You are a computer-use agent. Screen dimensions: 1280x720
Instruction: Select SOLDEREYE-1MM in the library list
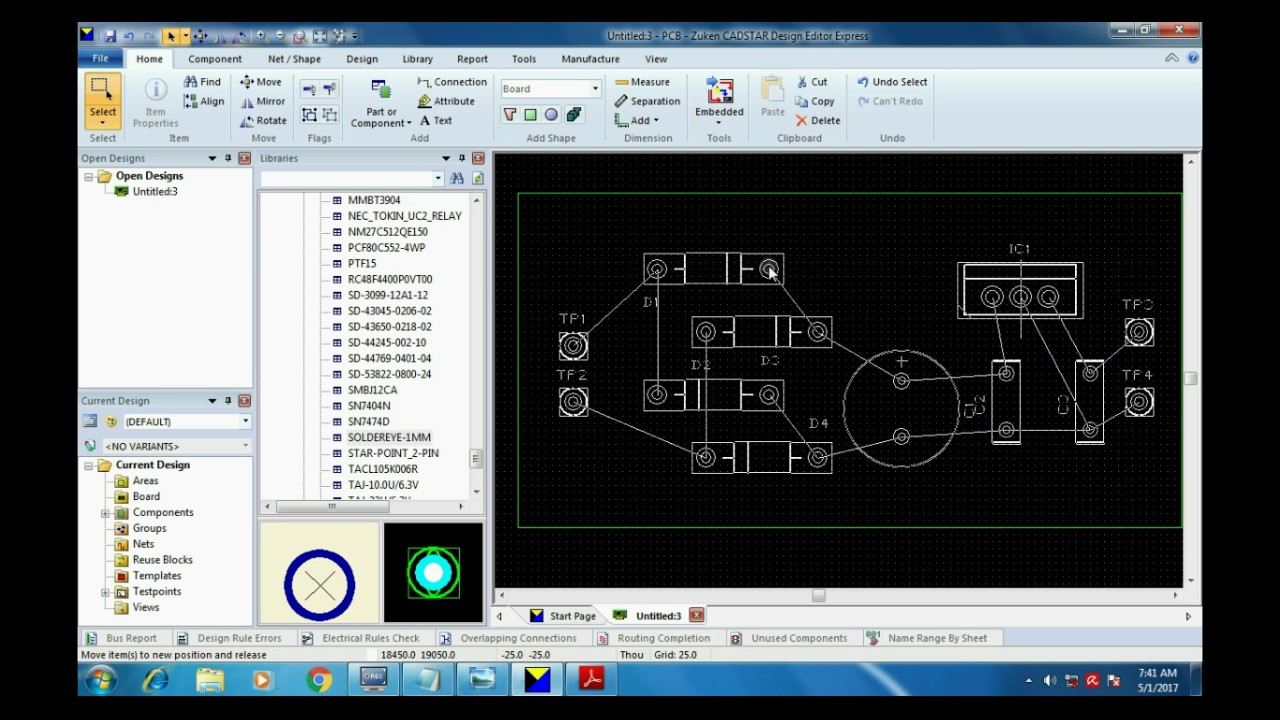(x=389, y=438)
